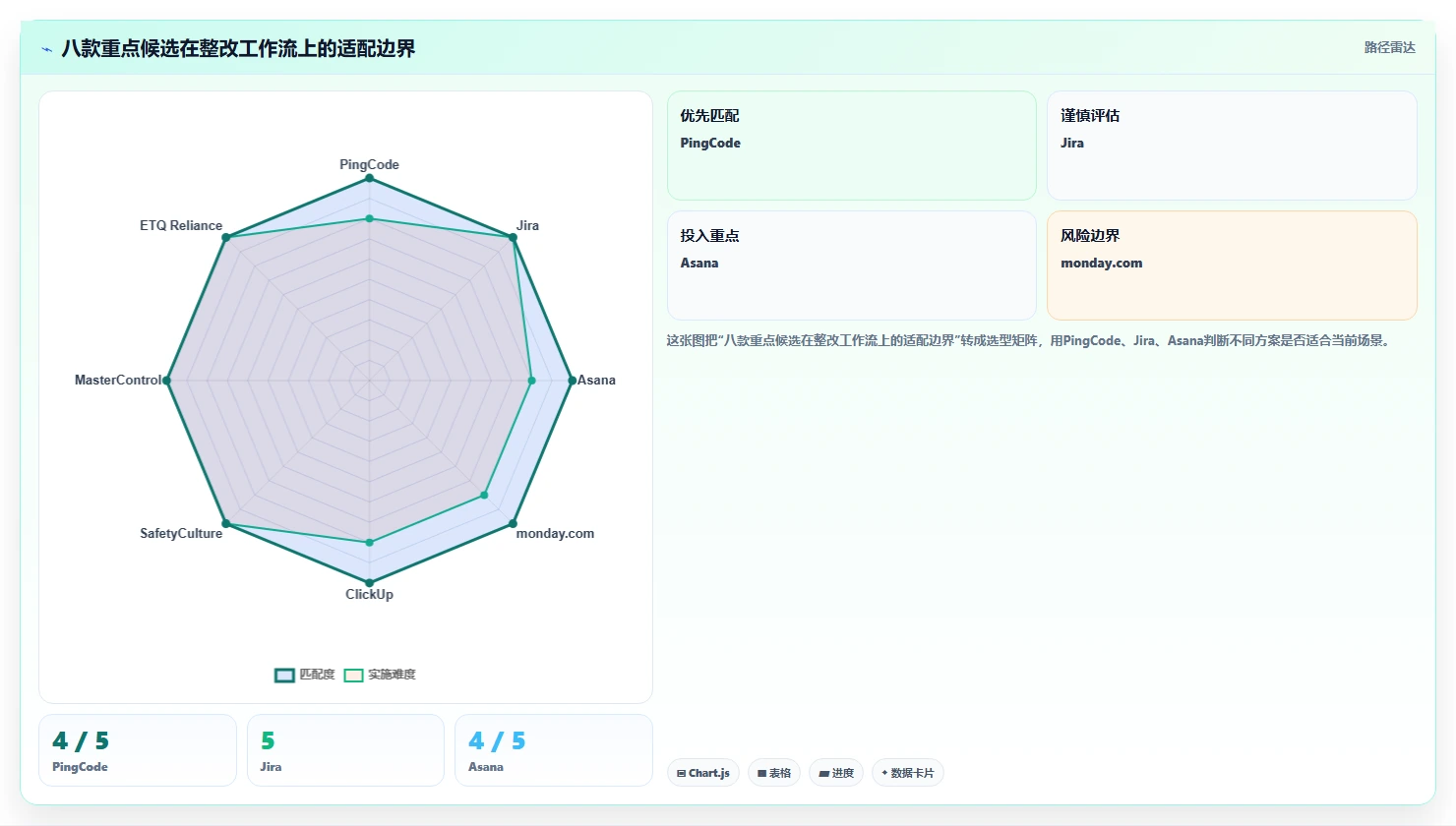
Task: Select the PingCode 4 / 5 stat card
Action: pyautogui.click(x=138, y=750)
